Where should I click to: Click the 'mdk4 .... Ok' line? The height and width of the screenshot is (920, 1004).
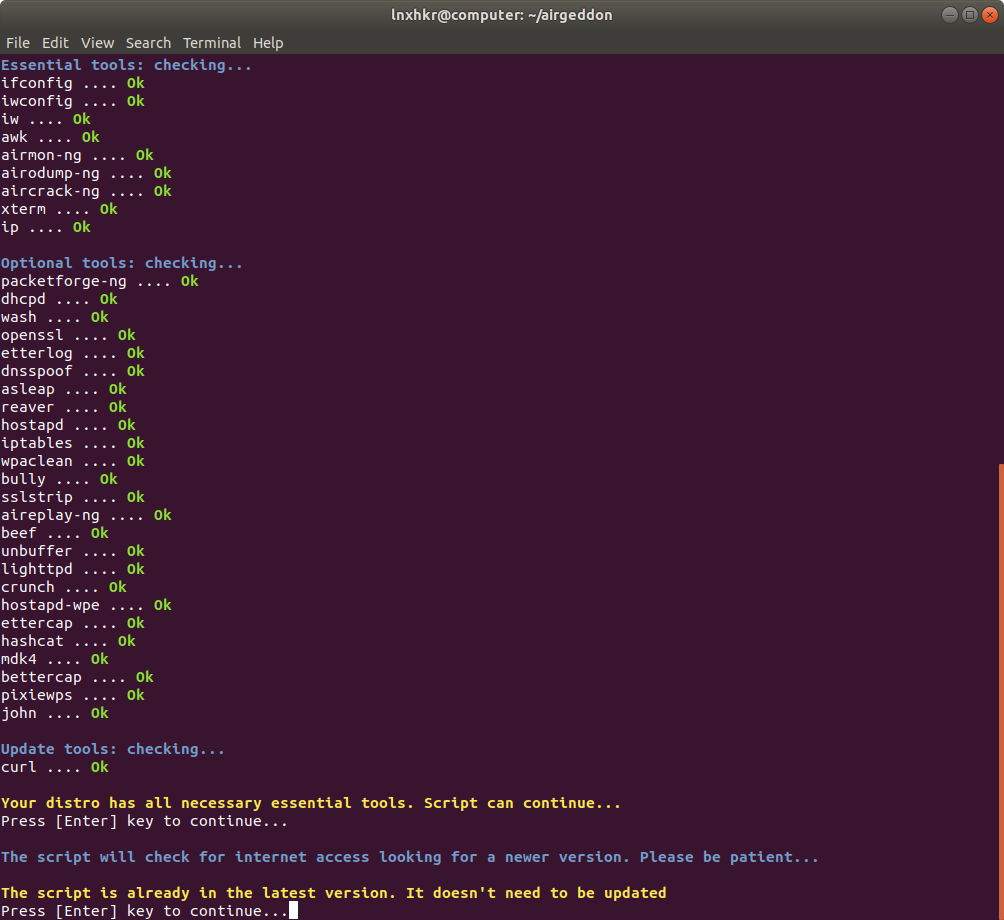[x=54, y=659]
